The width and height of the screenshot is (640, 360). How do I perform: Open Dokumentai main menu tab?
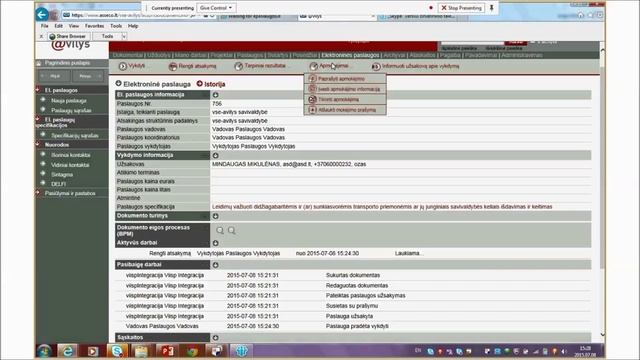[x=128, y=55]
